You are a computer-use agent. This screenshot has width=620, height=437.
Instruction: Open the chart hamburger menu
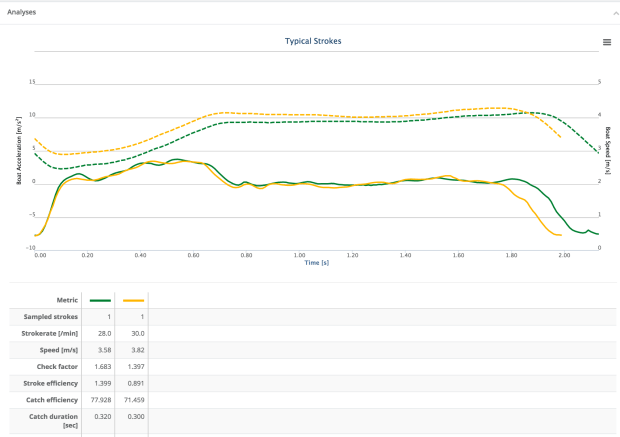606,42
